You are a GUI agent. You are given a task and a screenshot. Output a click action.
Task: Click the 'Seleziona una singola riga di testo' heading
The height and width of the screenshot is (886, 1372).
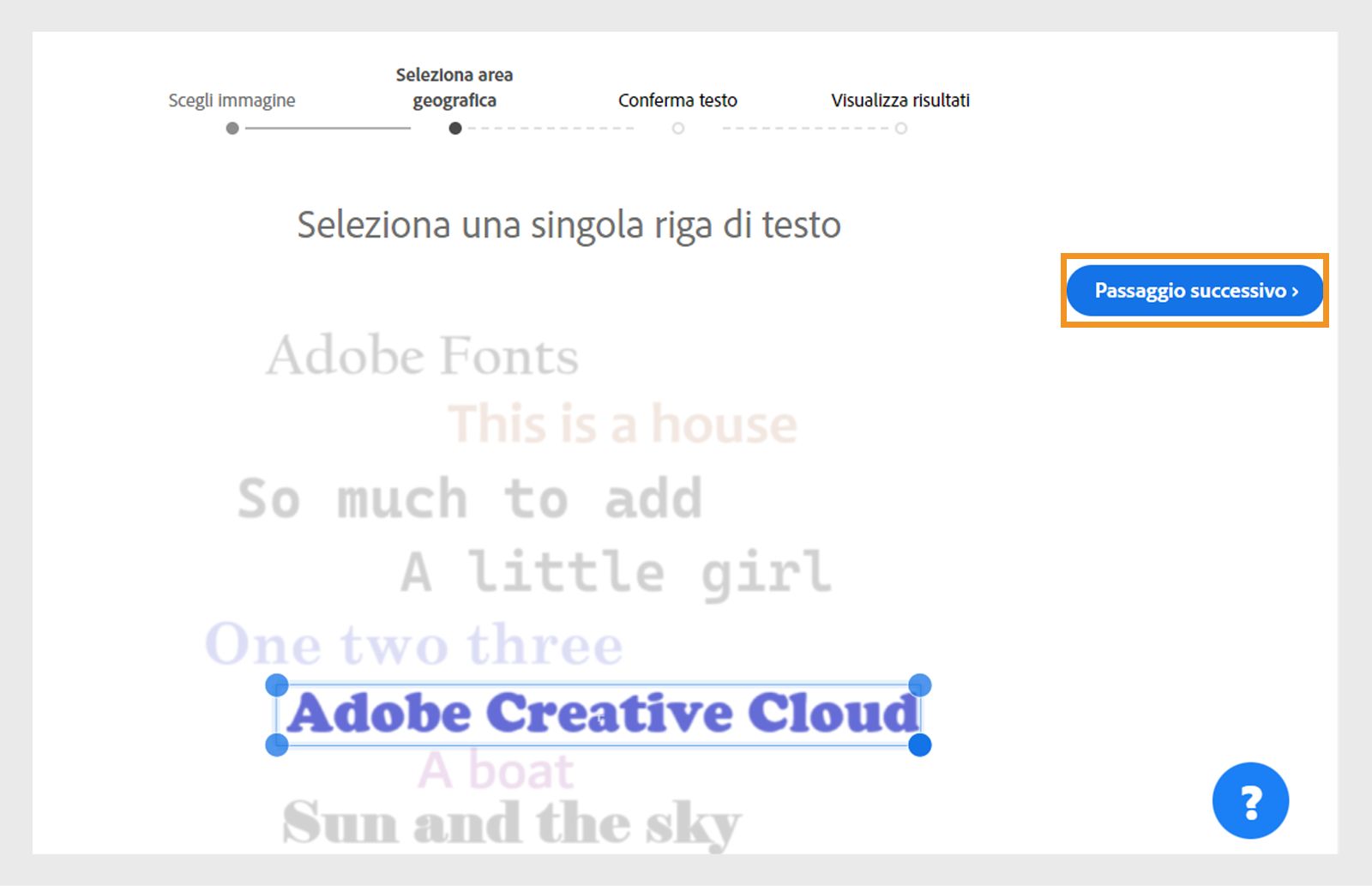click(x=569, y=226)
